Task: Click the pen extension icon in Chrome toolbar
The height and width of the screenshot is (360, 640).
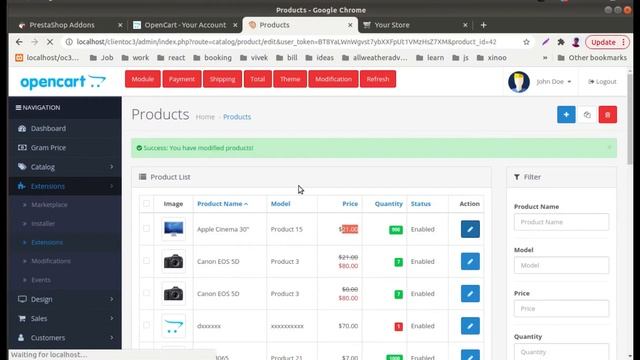Action: [546, 42]
